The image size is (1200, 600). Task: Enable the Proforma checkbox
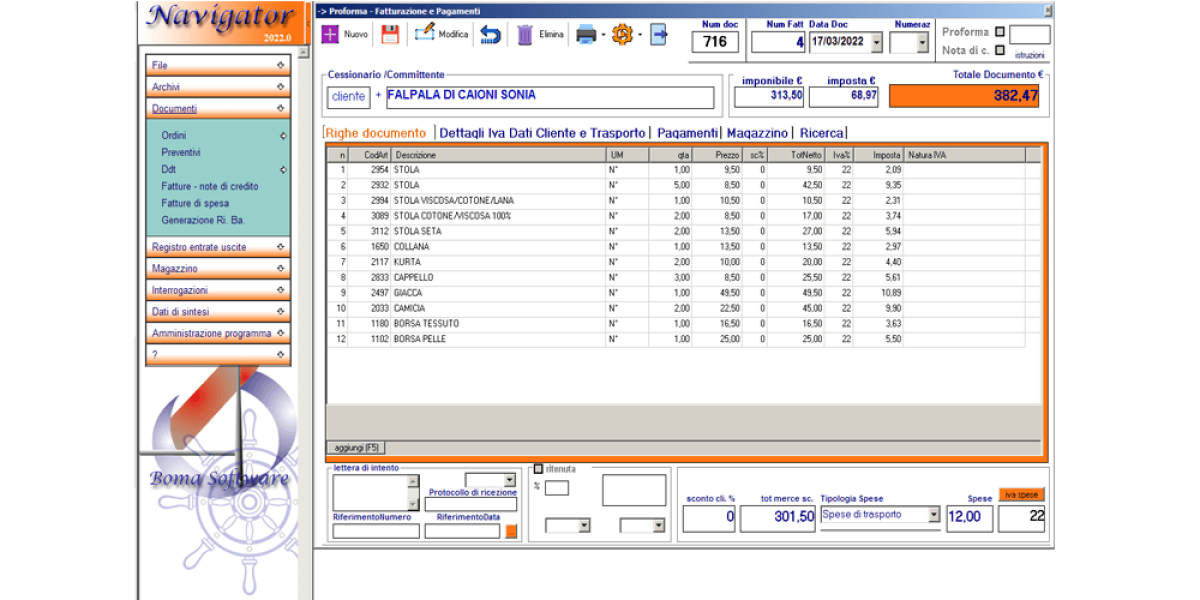pyautogui.click(x=1002, y=32)
